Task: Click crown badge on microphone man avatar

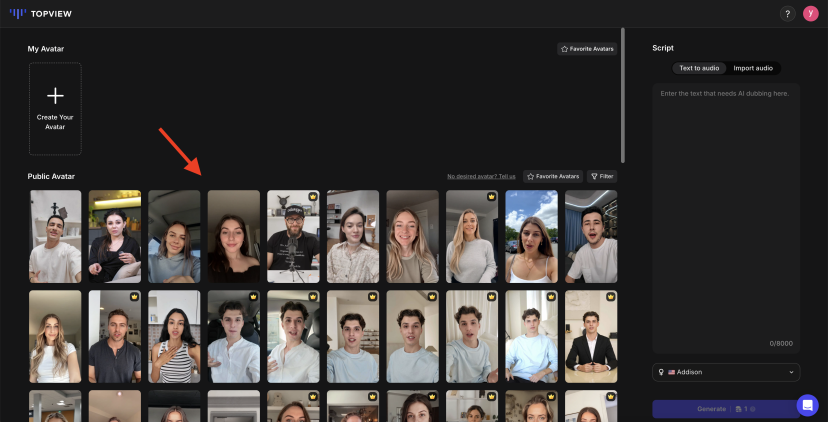Action: click(313, 196)
